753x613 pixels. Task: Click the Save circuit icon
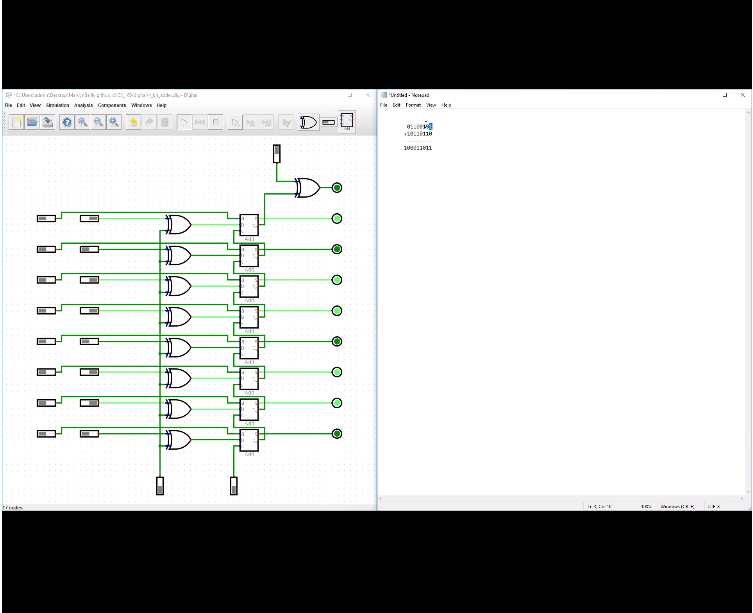(47, 122)
